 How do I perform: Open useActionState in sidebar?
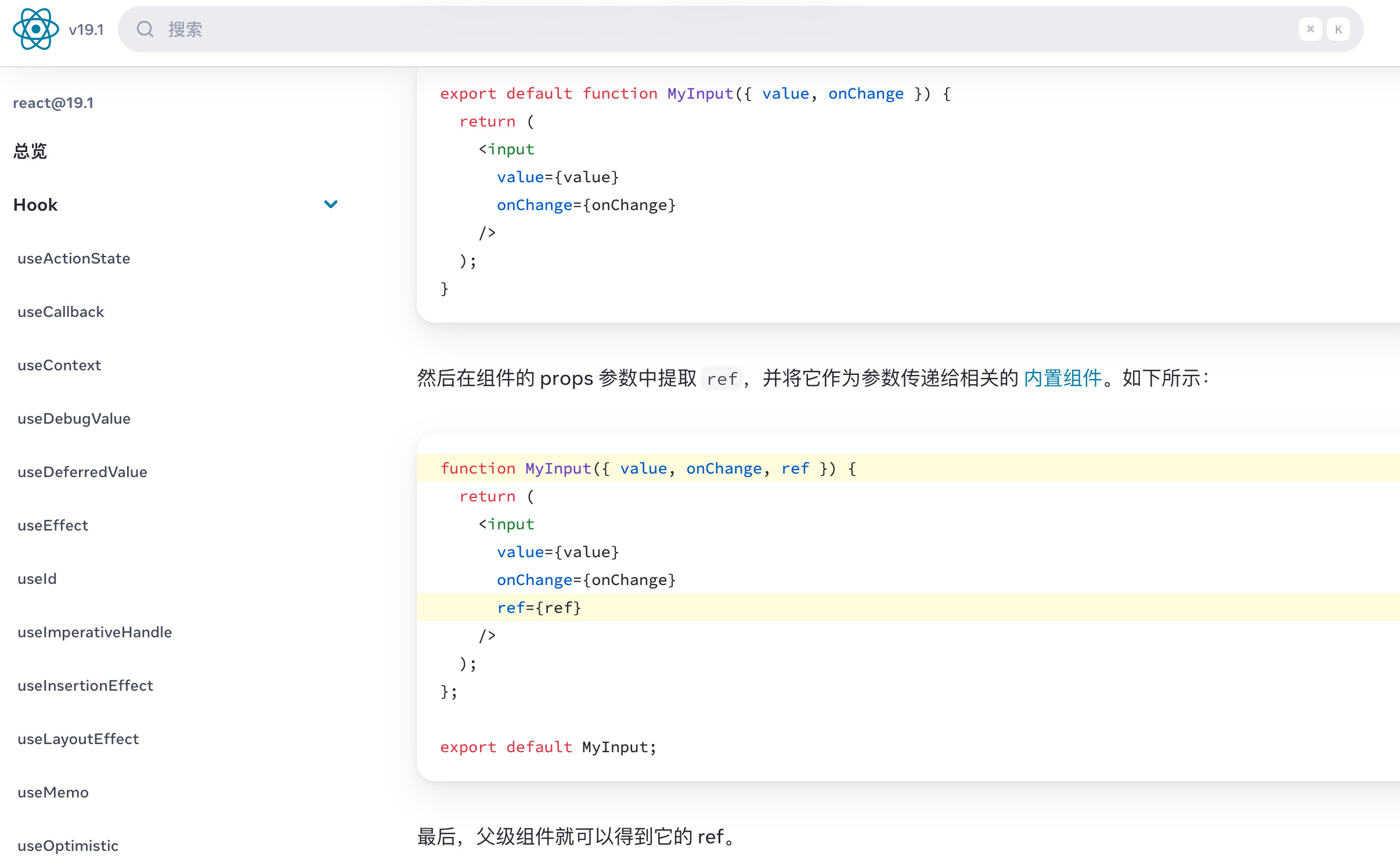(x=74, y=258)
